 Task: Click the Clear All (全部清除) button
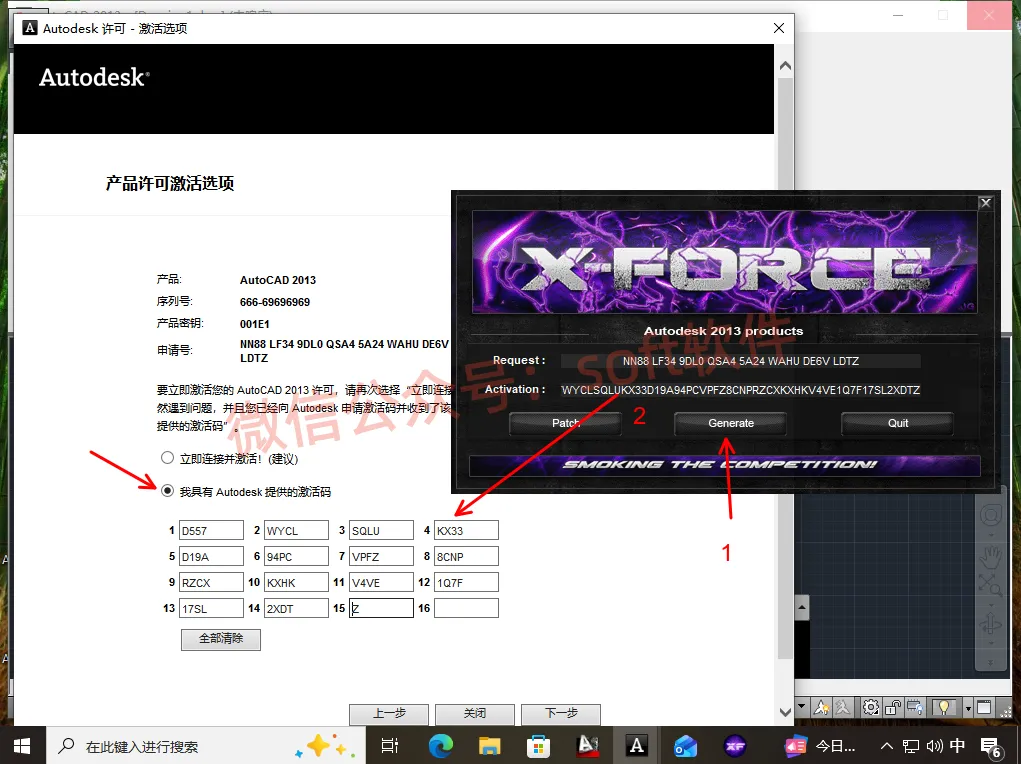(221, 639)
